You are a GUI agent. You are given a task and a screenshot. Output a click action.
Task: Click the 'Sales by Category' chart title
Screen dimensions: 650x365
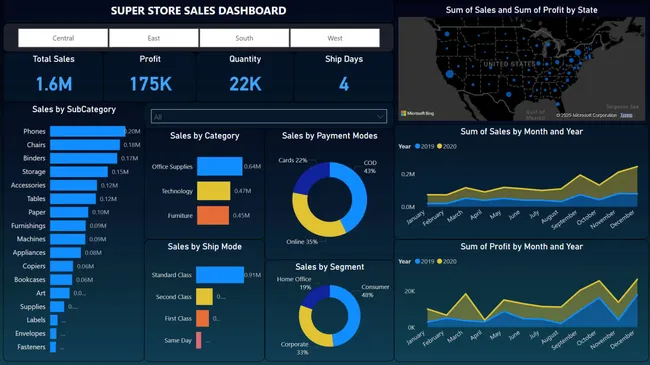(204, 136)
